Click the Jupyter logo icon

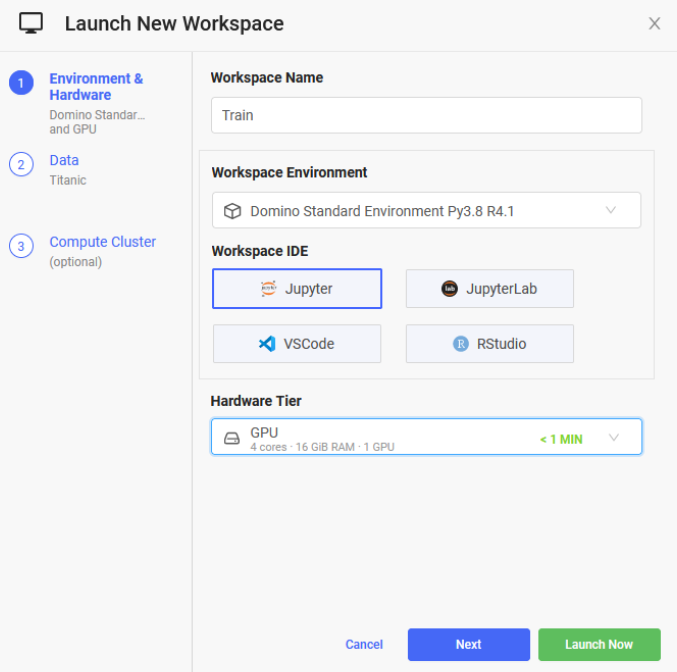[269, 288]
